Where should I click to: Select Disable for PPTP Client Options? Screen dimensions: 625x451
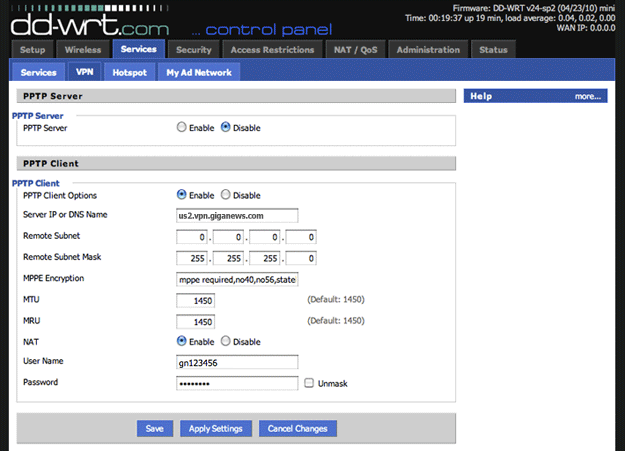(x=226, y=195)
